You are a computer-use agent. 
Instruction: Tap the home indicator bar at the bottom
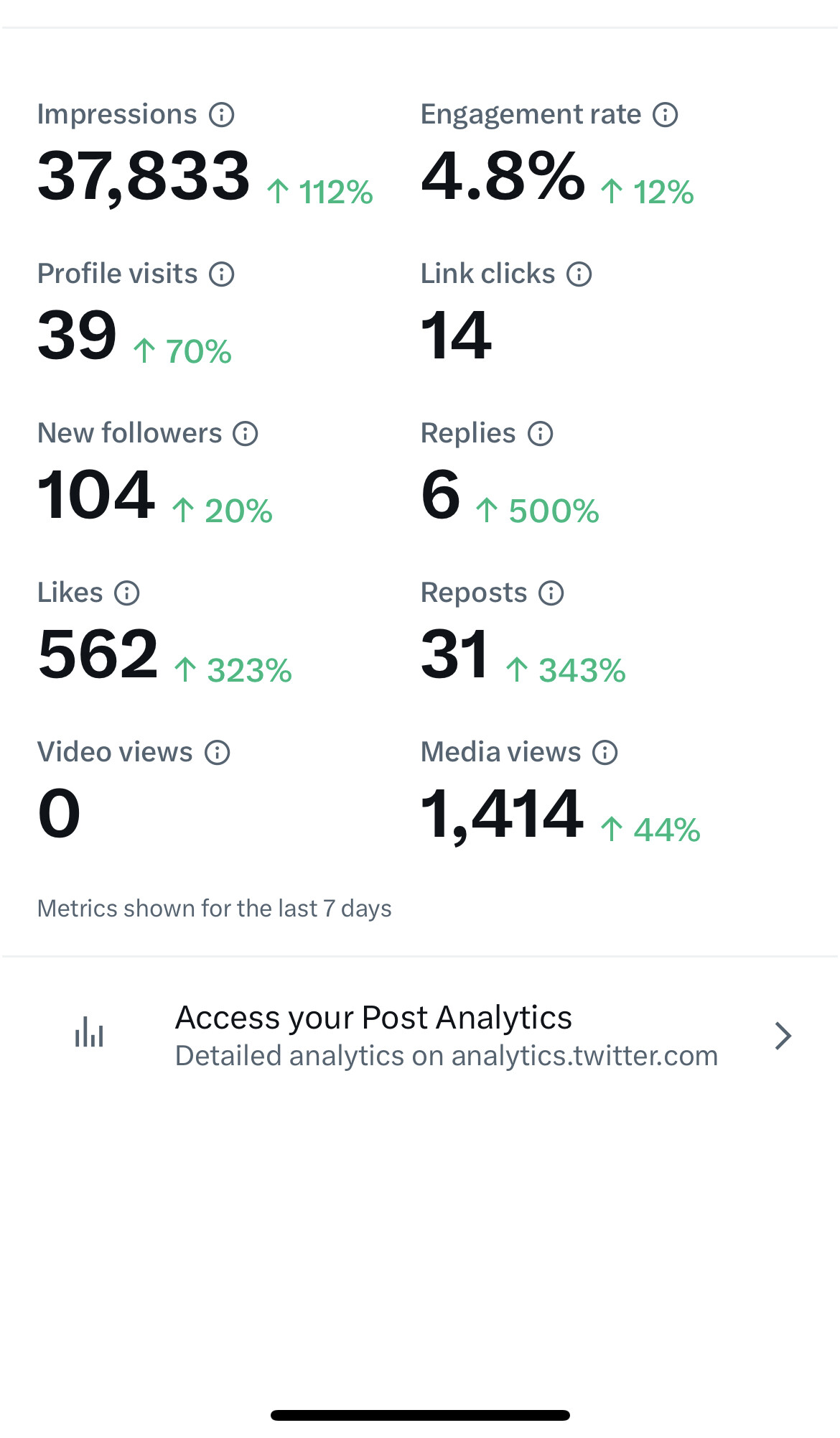coord(420,1415)
